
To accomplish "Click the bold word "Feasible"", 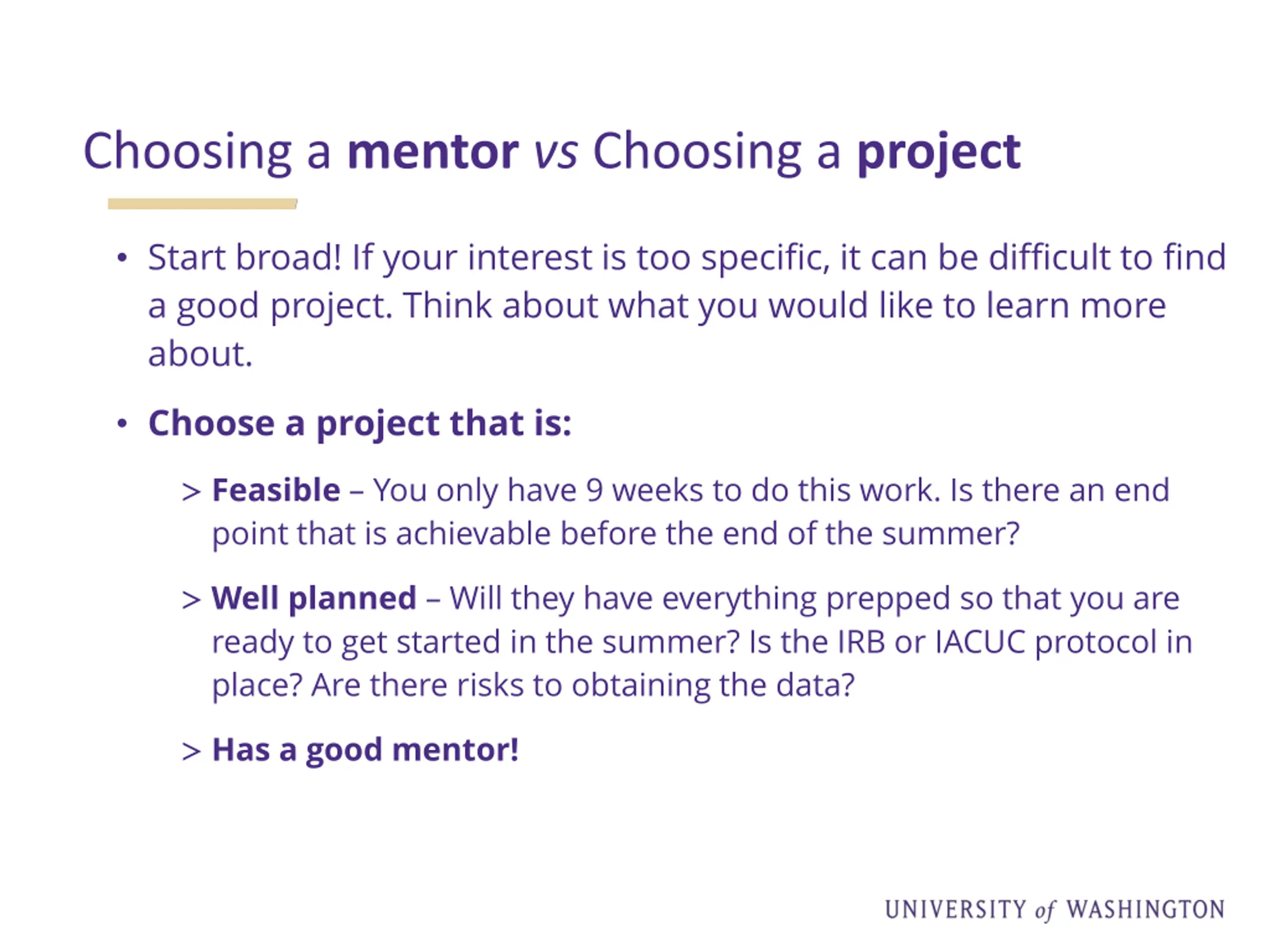I will tap(276, 491).
